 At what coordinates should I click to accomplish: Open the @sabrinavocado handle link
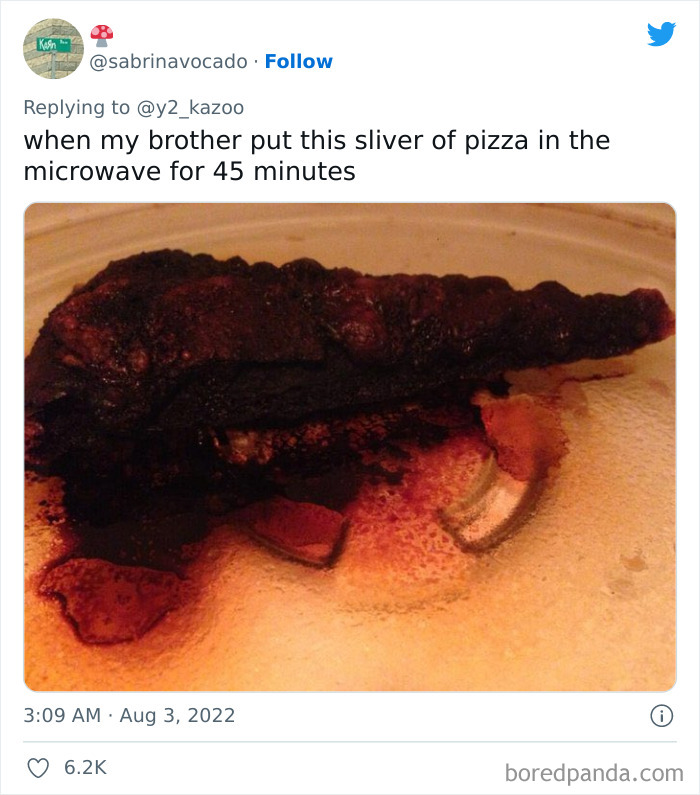click(x=169, y=62)
